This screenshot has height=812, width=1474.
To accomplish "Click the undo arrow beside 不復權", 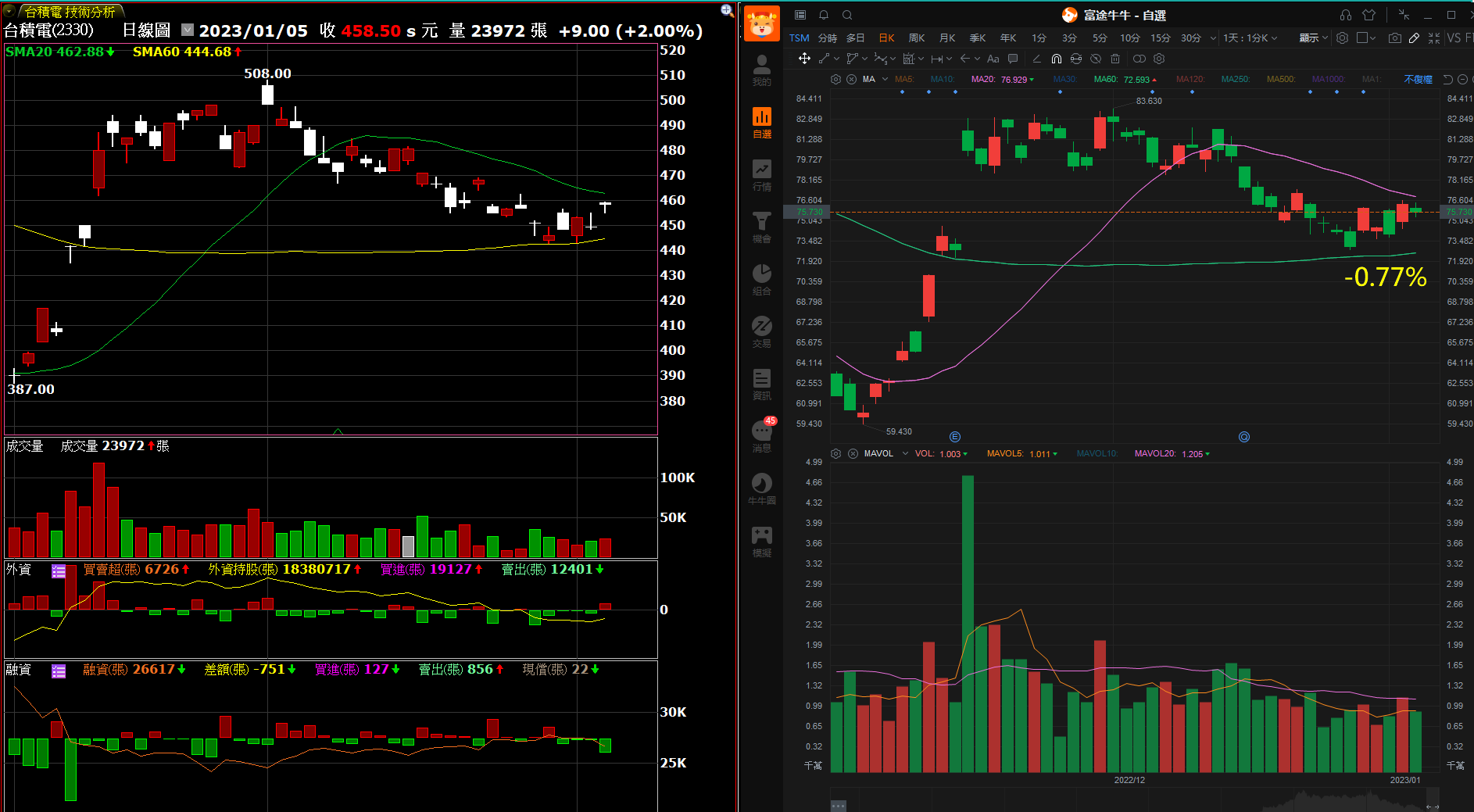I will click(1447, 79).
